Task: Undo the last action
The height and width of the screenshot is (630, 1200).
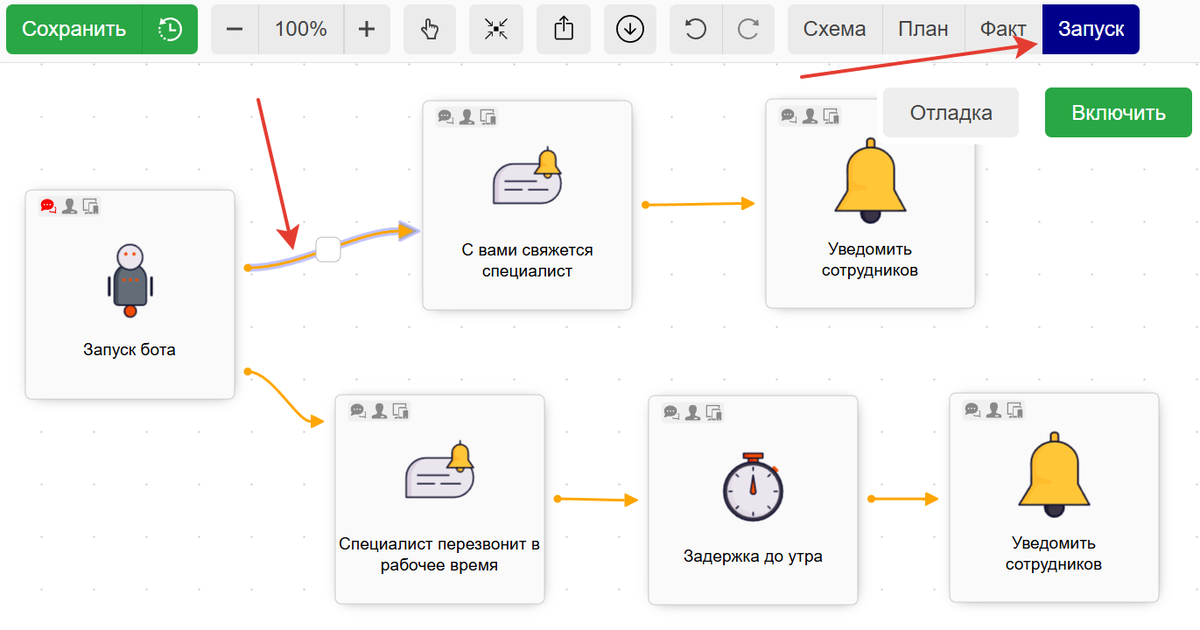Action: tap(695, 29)
